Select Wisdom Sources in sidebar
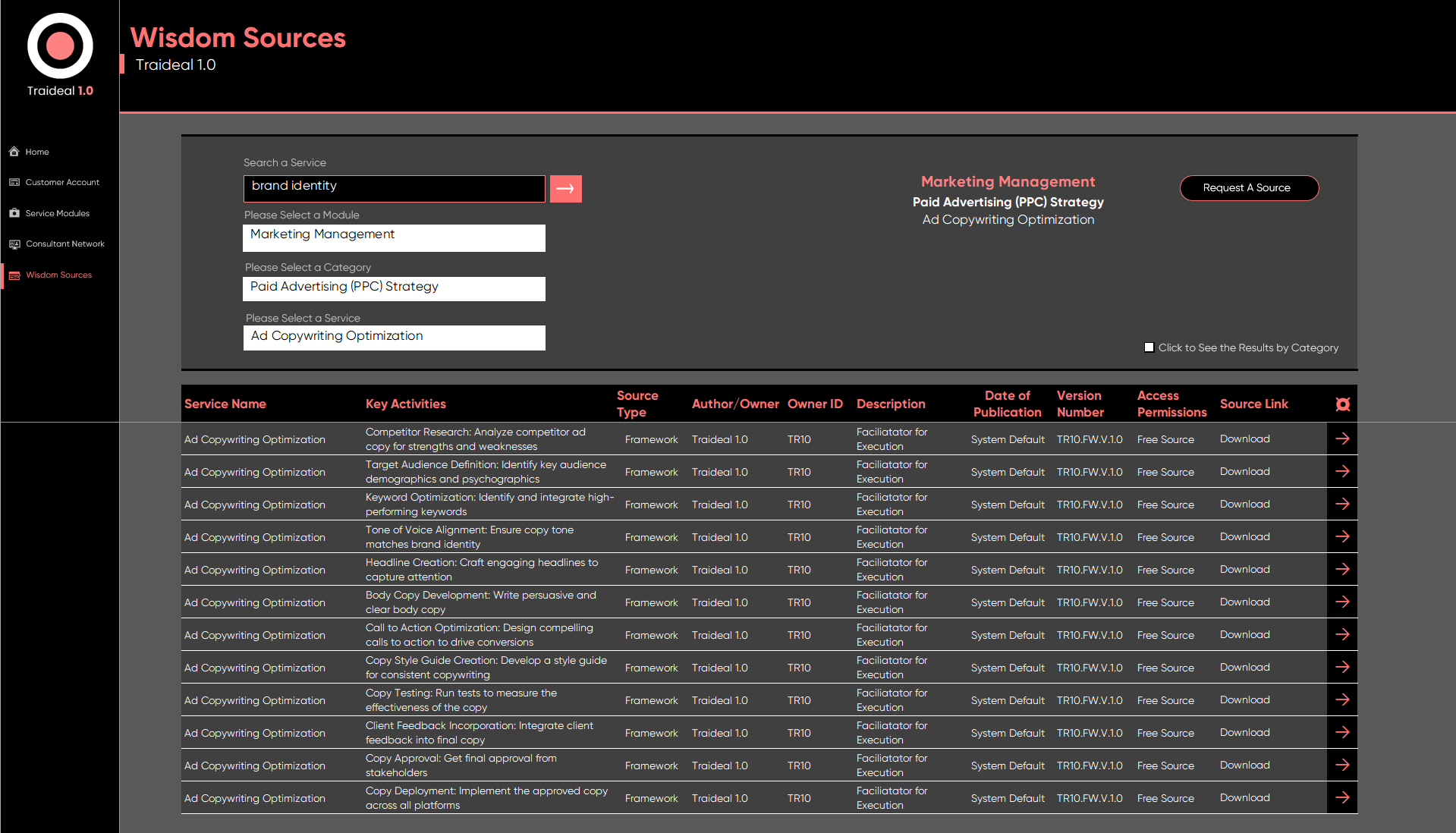This screenshot has height=833, width=1456. tap(58, 275)
